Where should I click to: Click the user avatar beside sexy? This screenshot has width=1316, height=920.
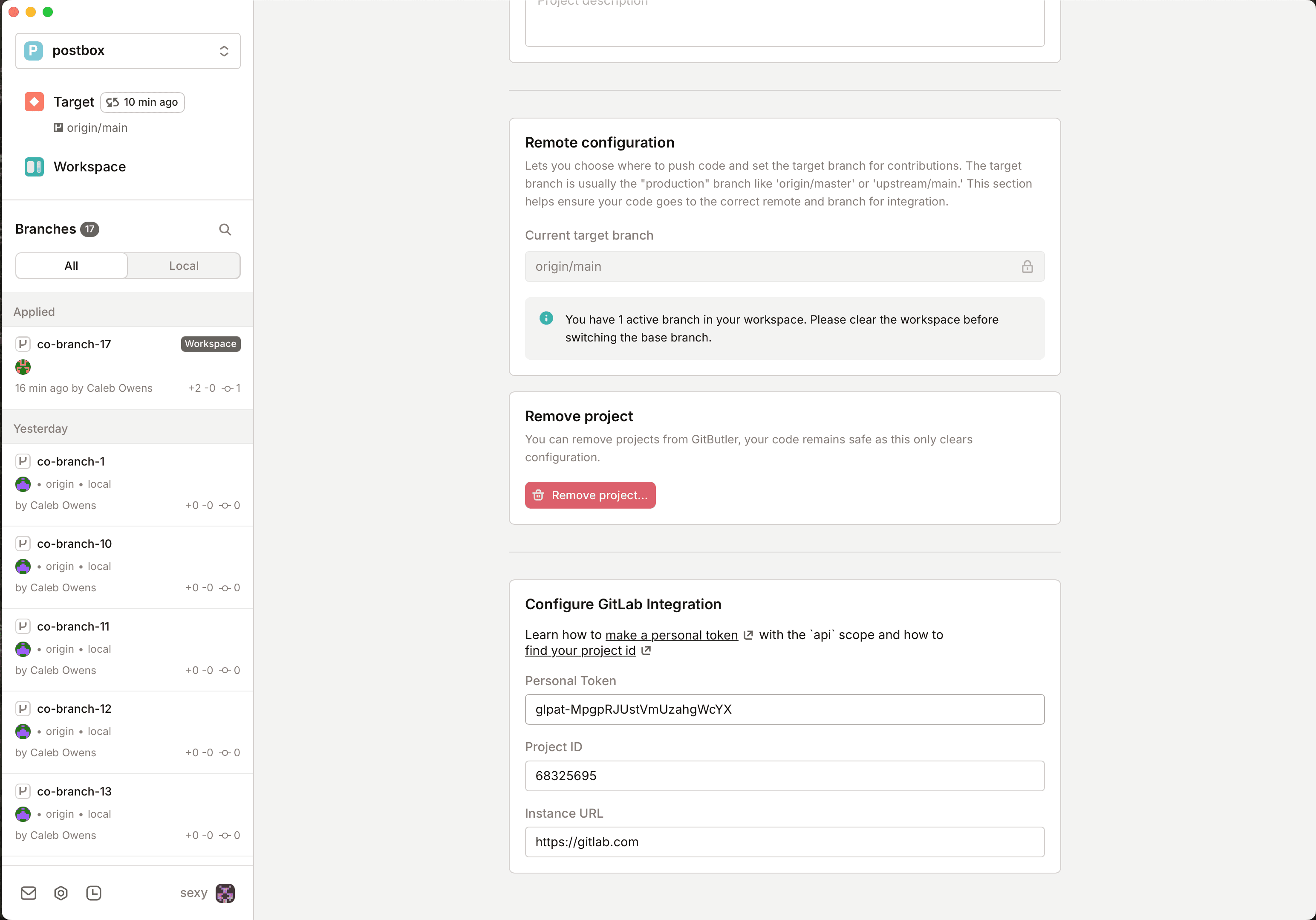225,892
